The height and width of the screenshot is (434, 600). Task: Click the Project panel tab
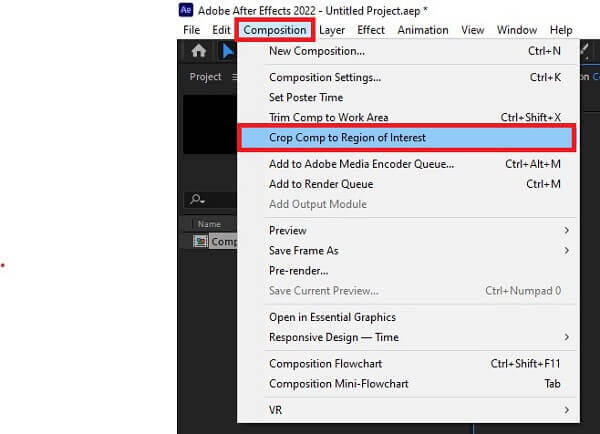205,77
